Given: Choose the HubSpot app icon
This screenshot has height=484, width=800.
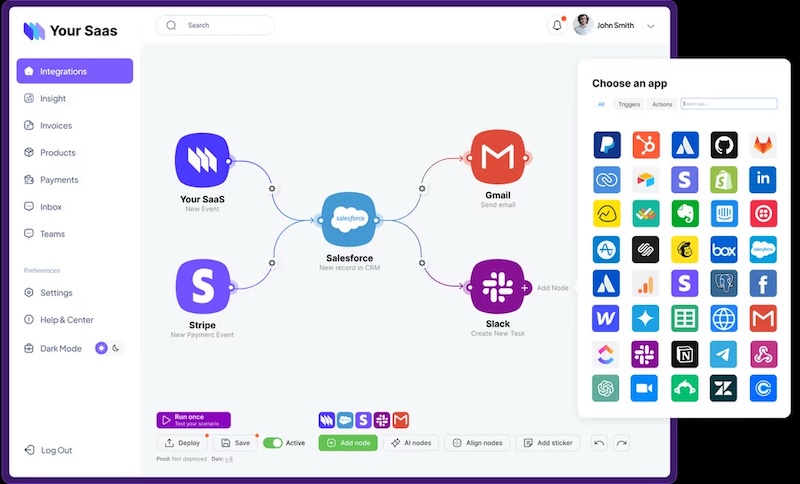Looking at the screenshot, I should (x=646, y=145).
